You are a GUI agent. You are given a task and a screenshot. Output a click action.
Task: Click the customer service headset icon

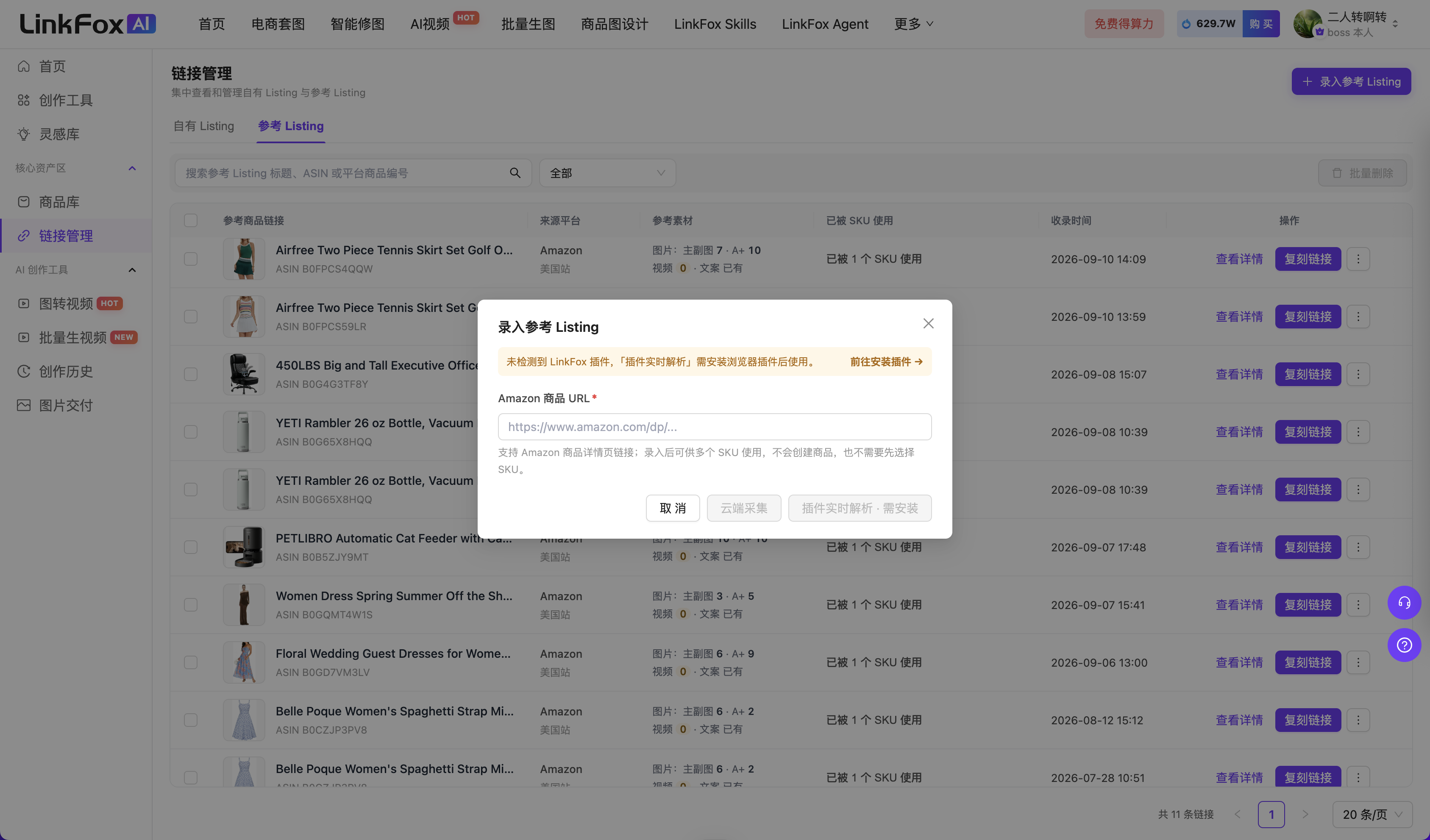click(x=1404, y=603)
